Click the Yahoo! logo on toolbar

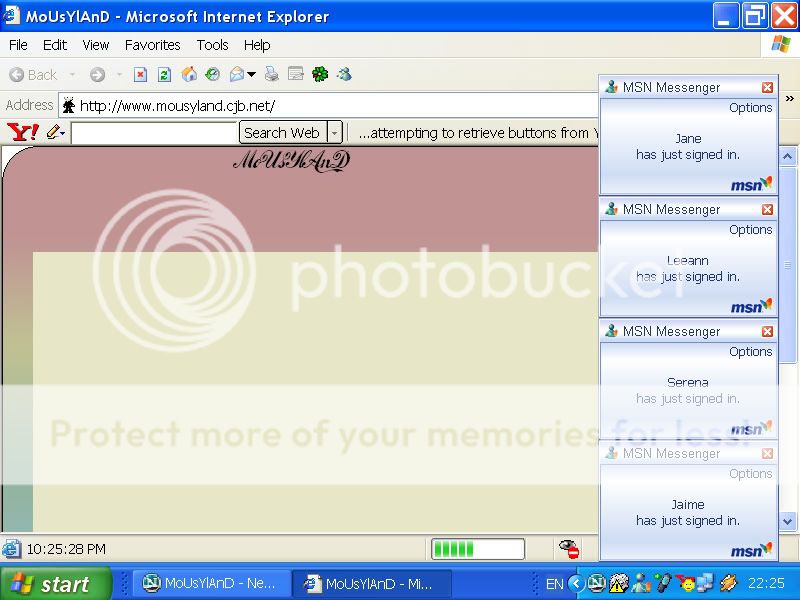point(22,132)
